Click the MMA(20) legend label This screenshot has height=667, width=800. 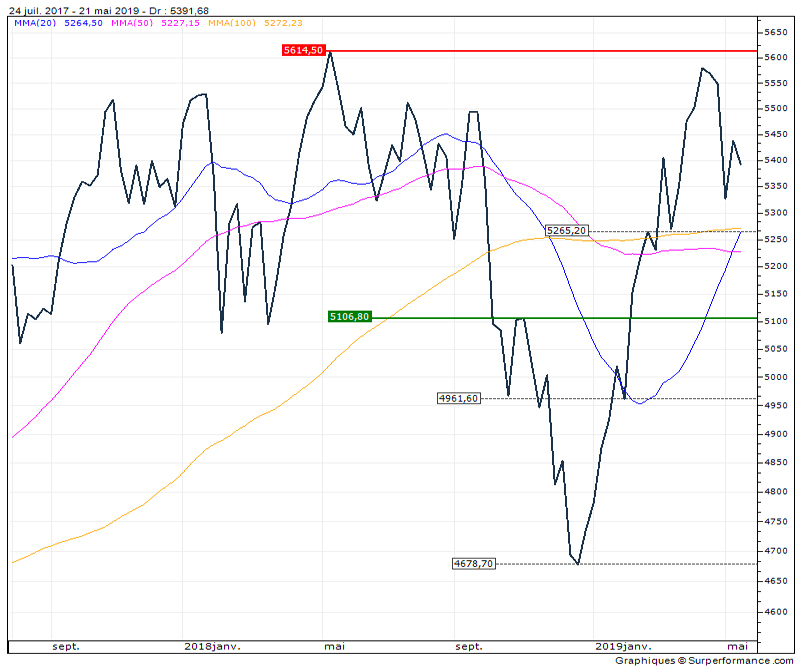point(35,23)
